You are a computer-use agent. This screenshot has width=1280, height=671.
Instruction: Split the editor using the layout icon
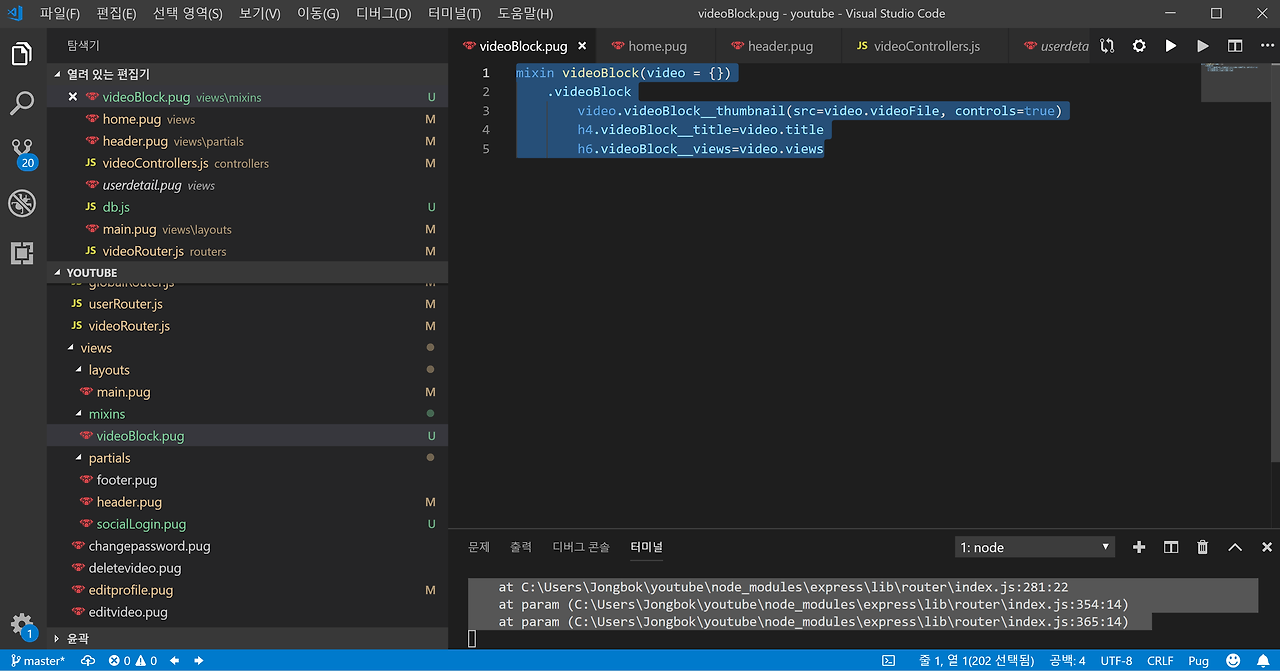(x=1235, y=46)
